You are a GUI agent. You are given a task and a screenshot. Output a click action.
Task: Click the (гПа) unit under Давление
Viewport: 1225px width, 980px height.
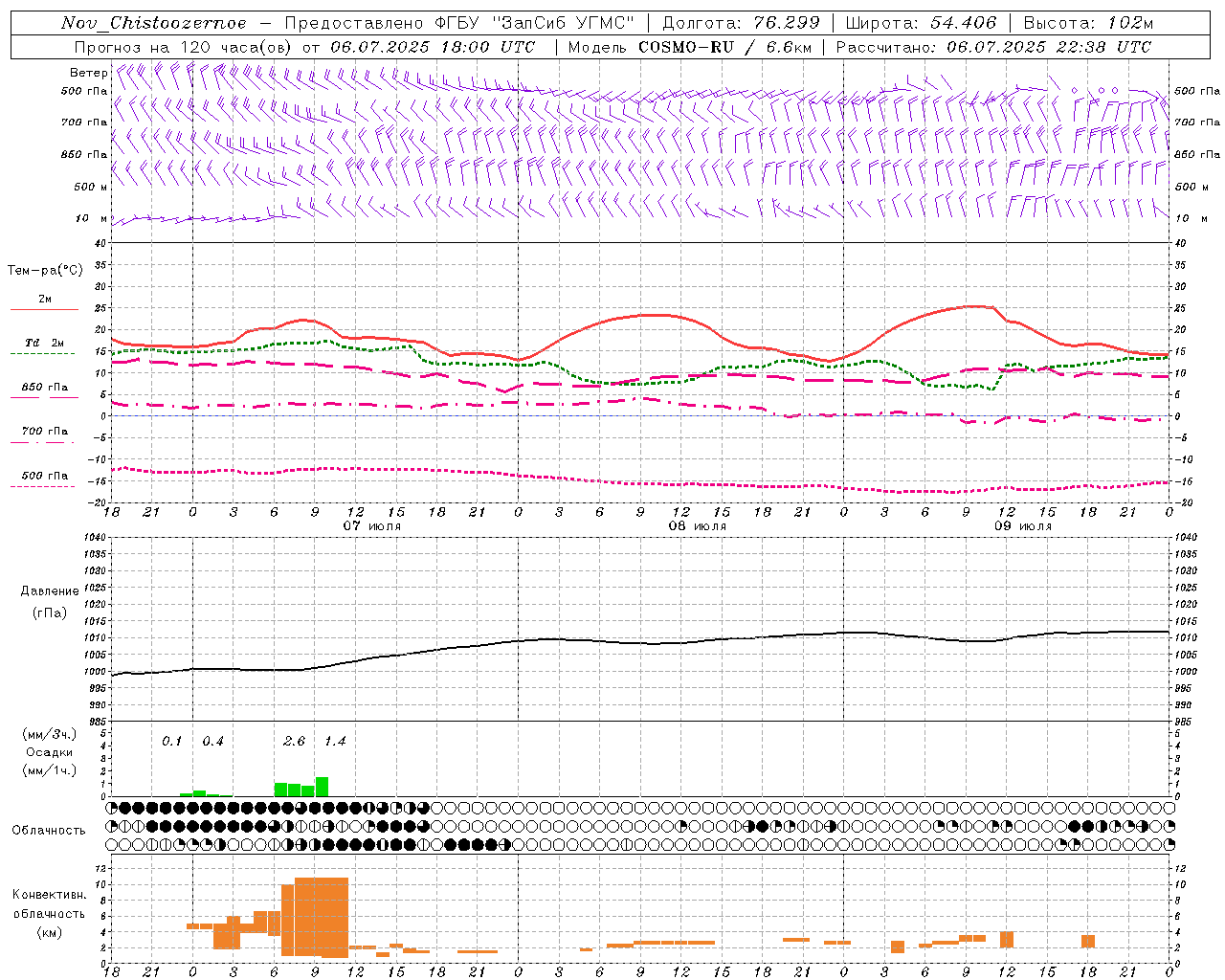(x=50, y=613)
